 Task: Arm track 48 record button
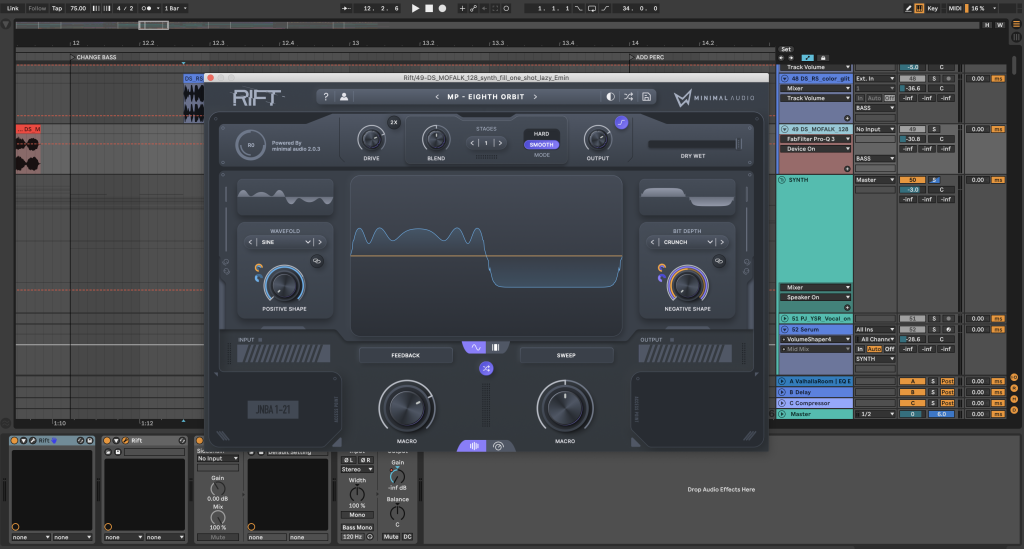pos(949,78)
